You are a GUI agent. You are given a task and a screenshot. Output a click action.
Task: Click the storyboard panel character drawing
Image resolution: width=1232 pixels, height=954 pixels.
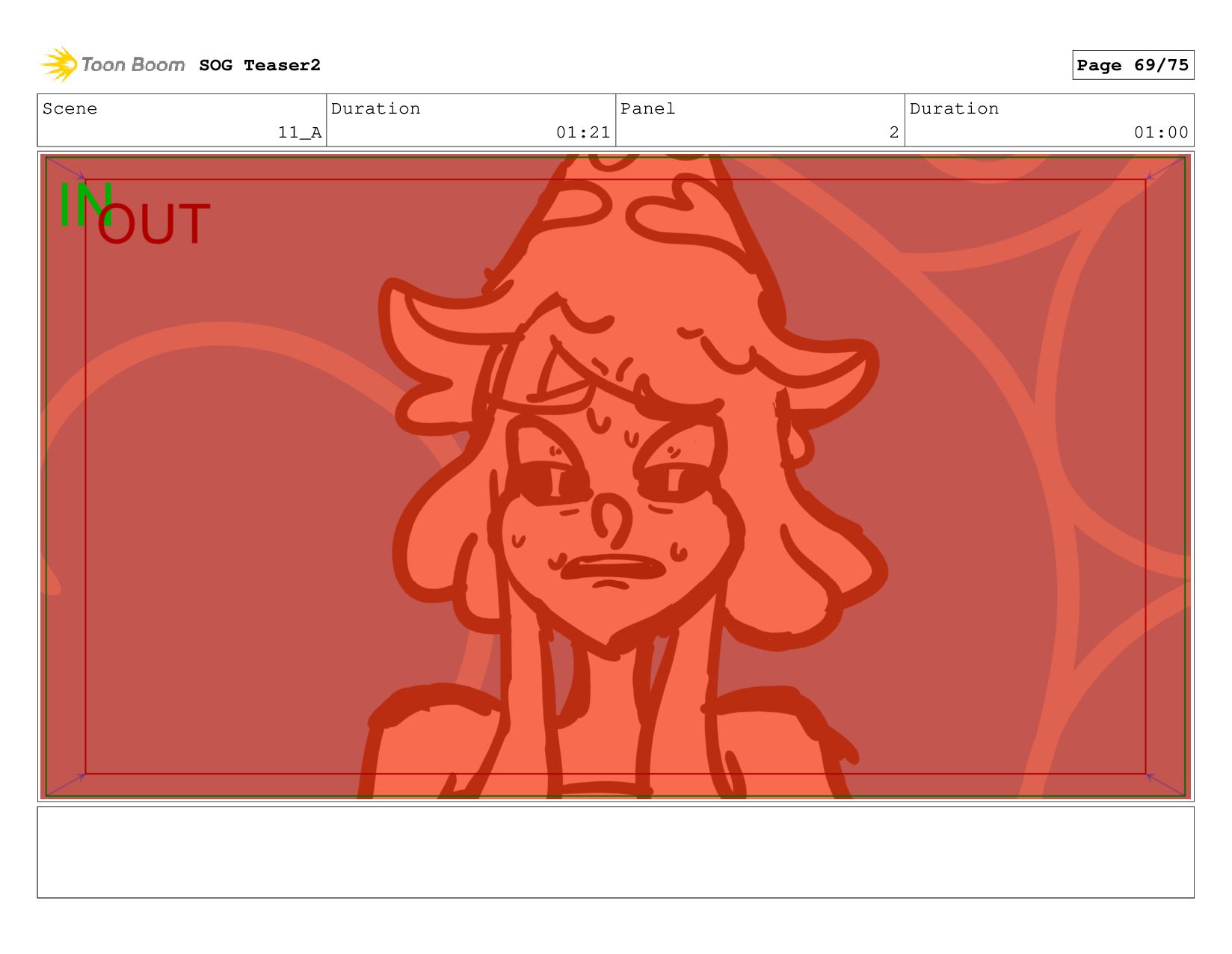click(x=615, y=476)
